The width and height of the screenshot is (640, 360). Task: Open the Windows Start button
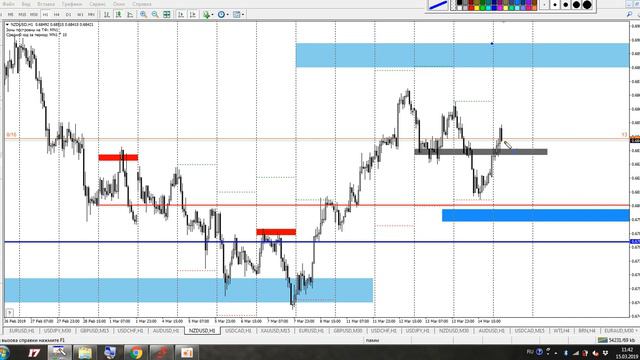tap(4, 352)
